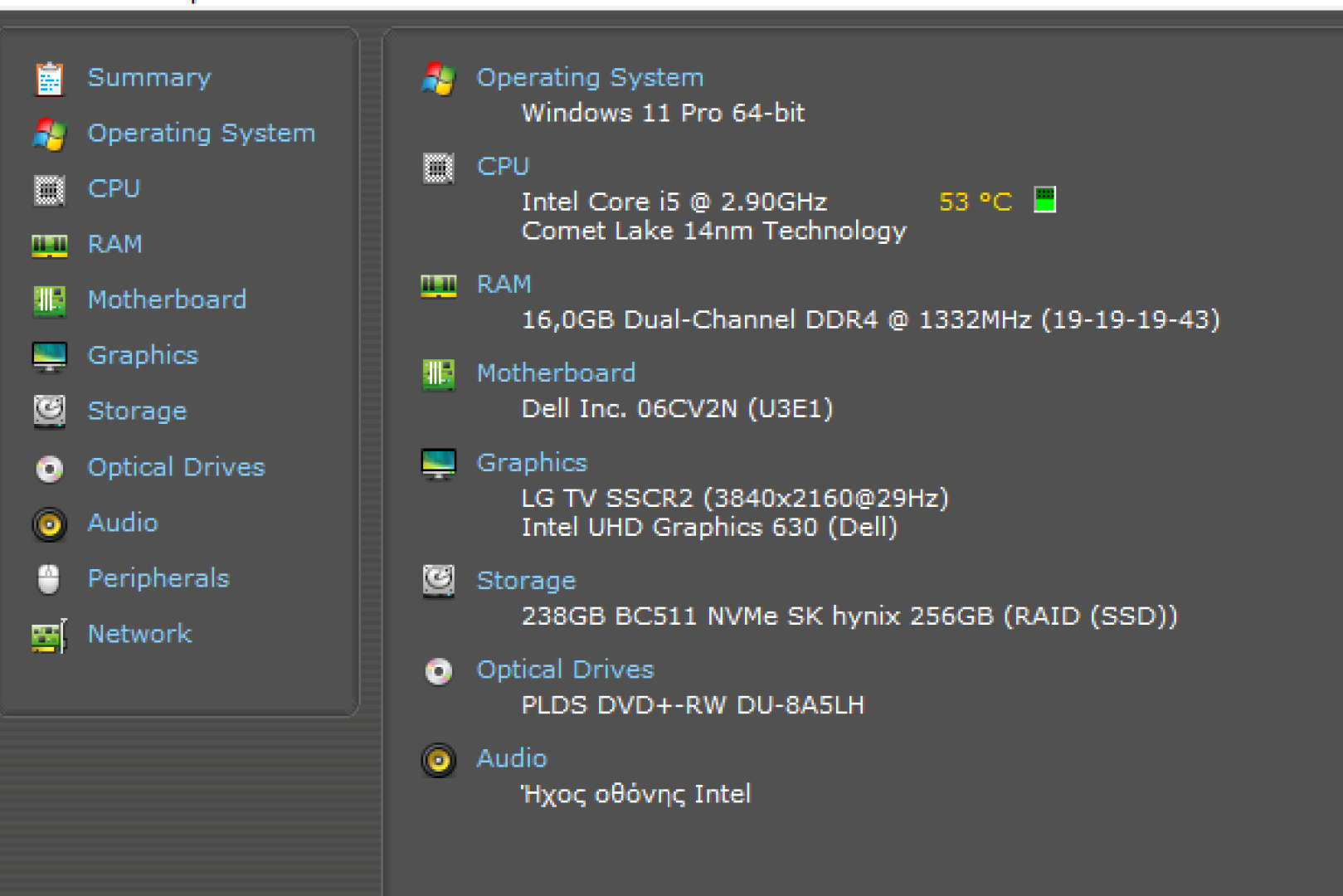Screen dimensions: 1343x896
Task: Click the Network card icon in sidebar
Action: click(49, 635)
